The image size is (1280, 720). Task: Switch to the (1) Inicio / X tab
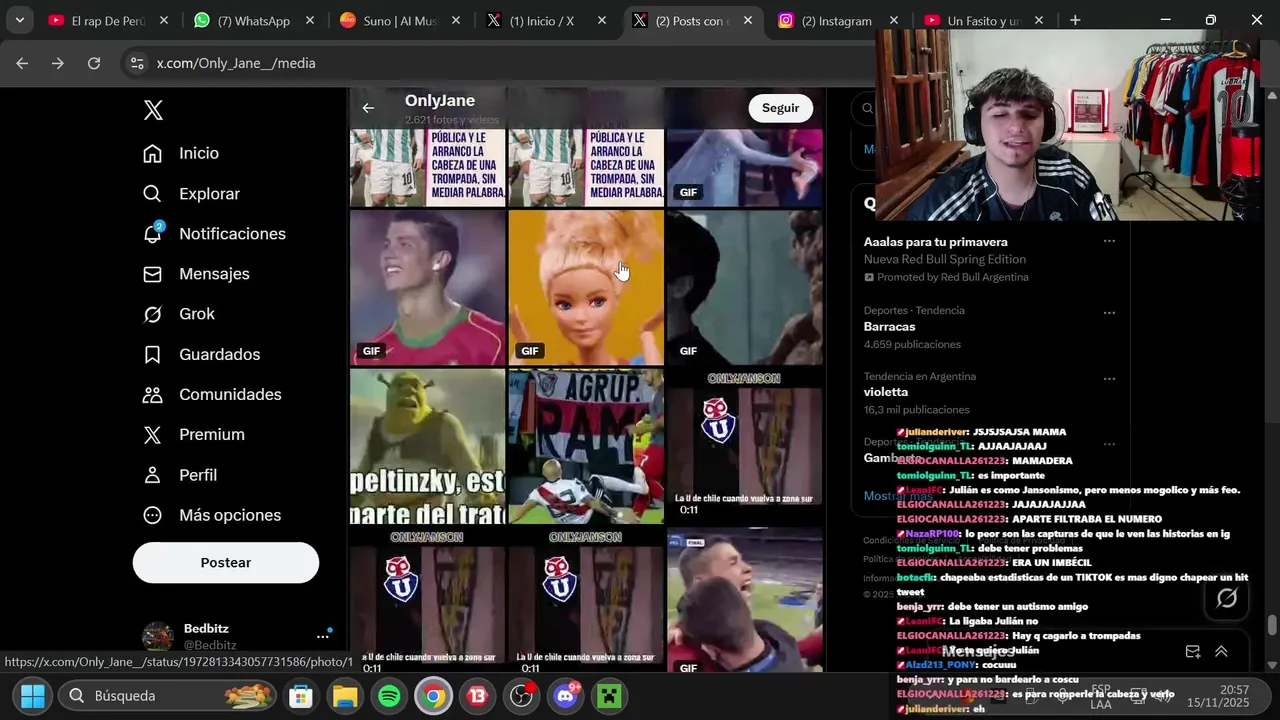pos(546,20)
